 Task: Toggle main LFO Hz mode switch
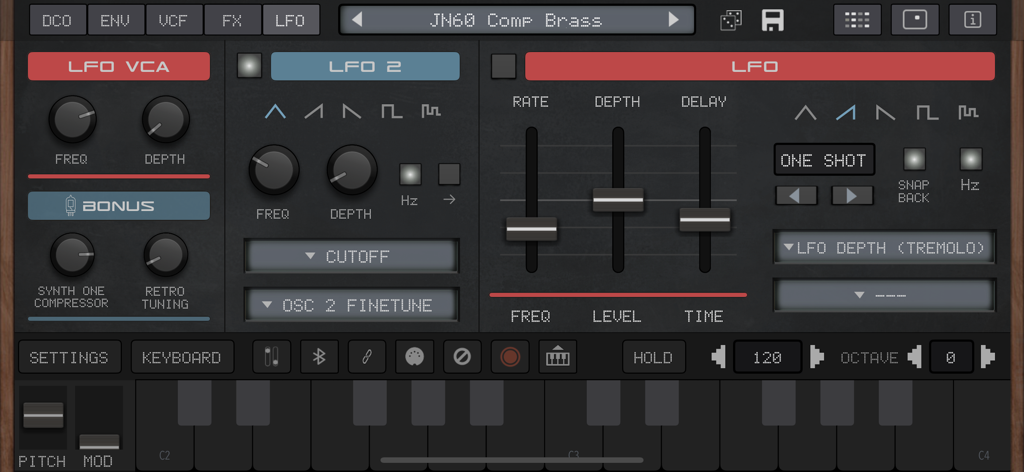(970, 159)
